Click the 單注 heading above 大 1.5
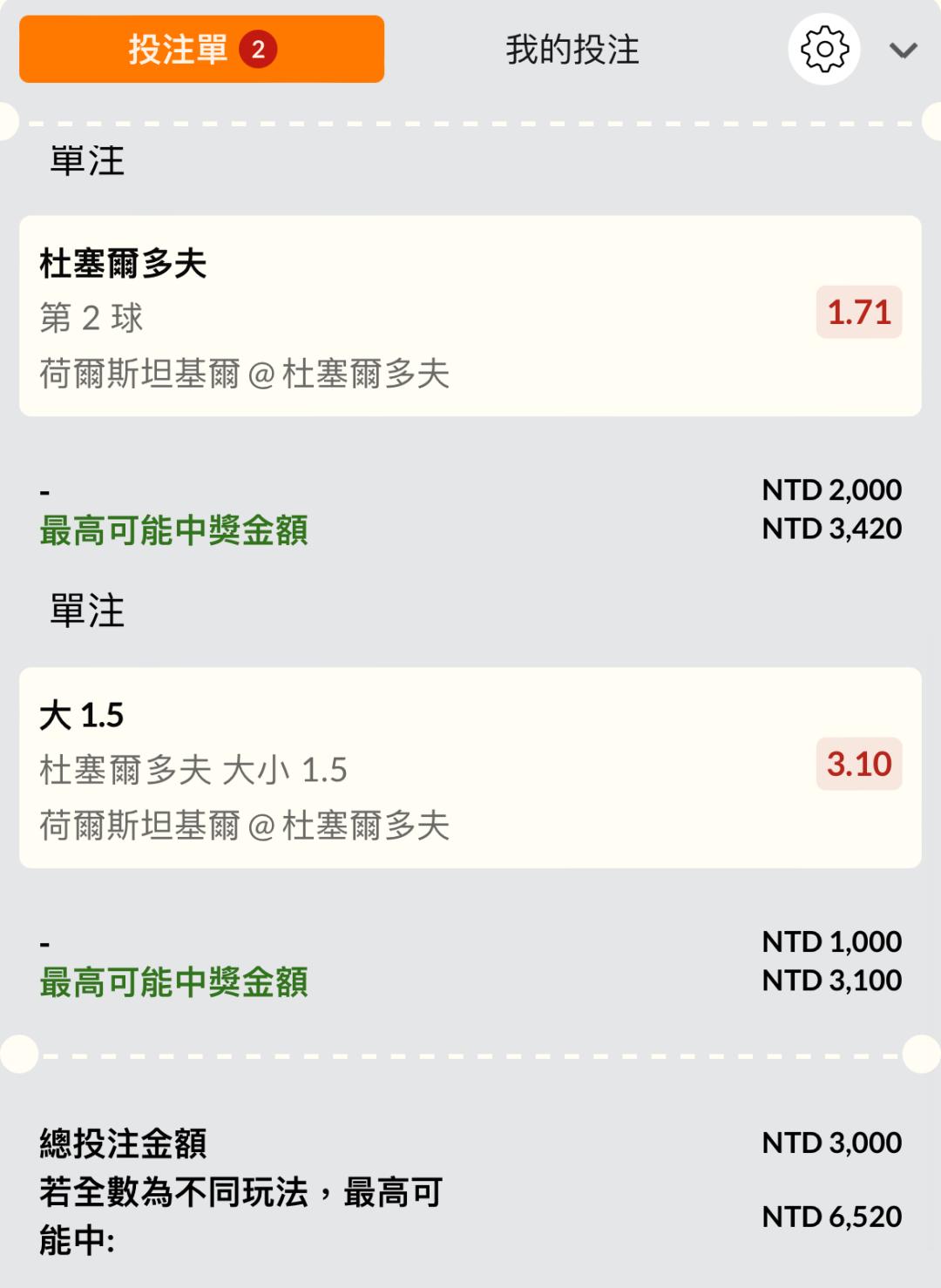Screen dimensions: 941x1288 87,611
